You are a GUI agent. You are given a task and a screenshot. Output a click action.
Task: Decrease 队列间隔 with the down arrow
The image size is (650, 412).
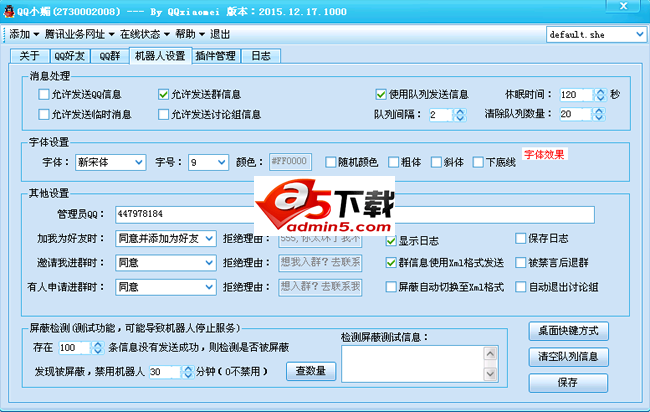(459, 118)
